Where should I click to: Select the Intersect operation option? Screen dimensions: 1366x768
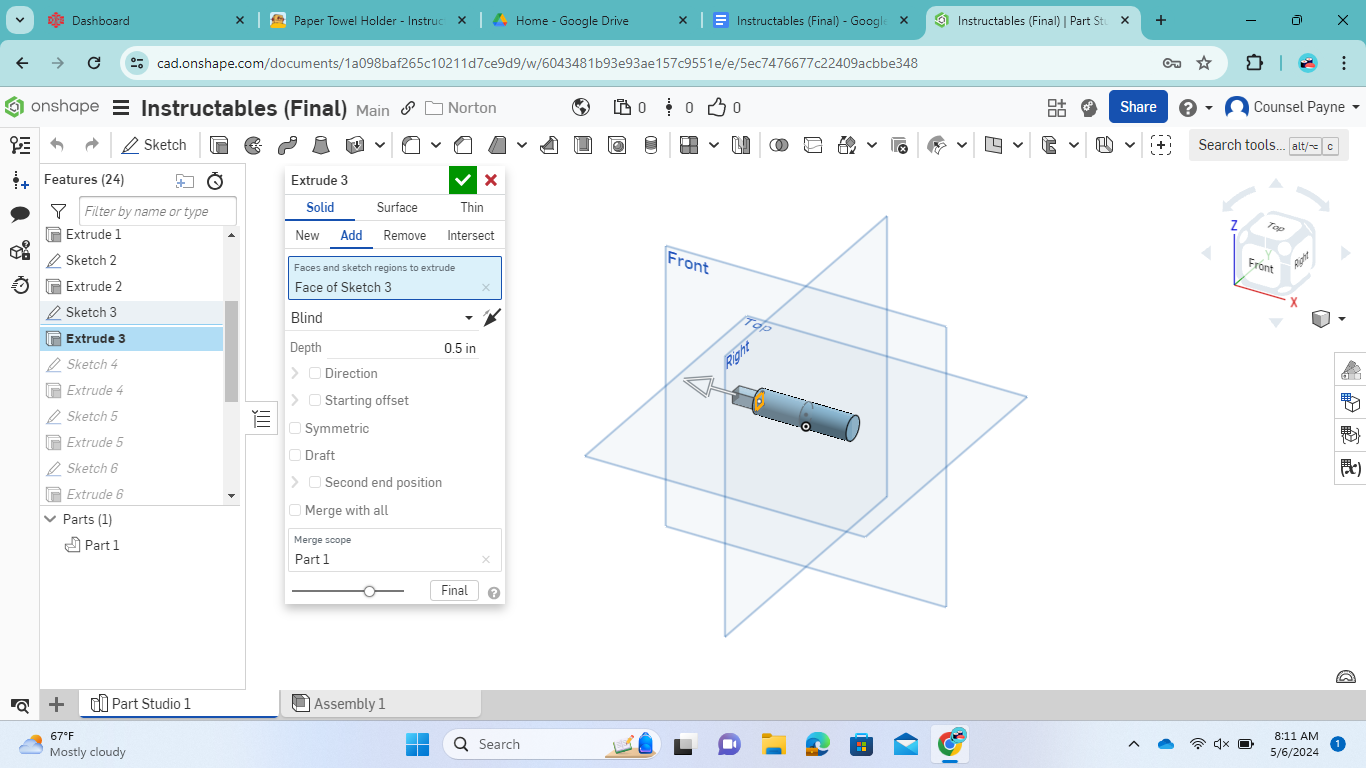[x=471, y=235]
